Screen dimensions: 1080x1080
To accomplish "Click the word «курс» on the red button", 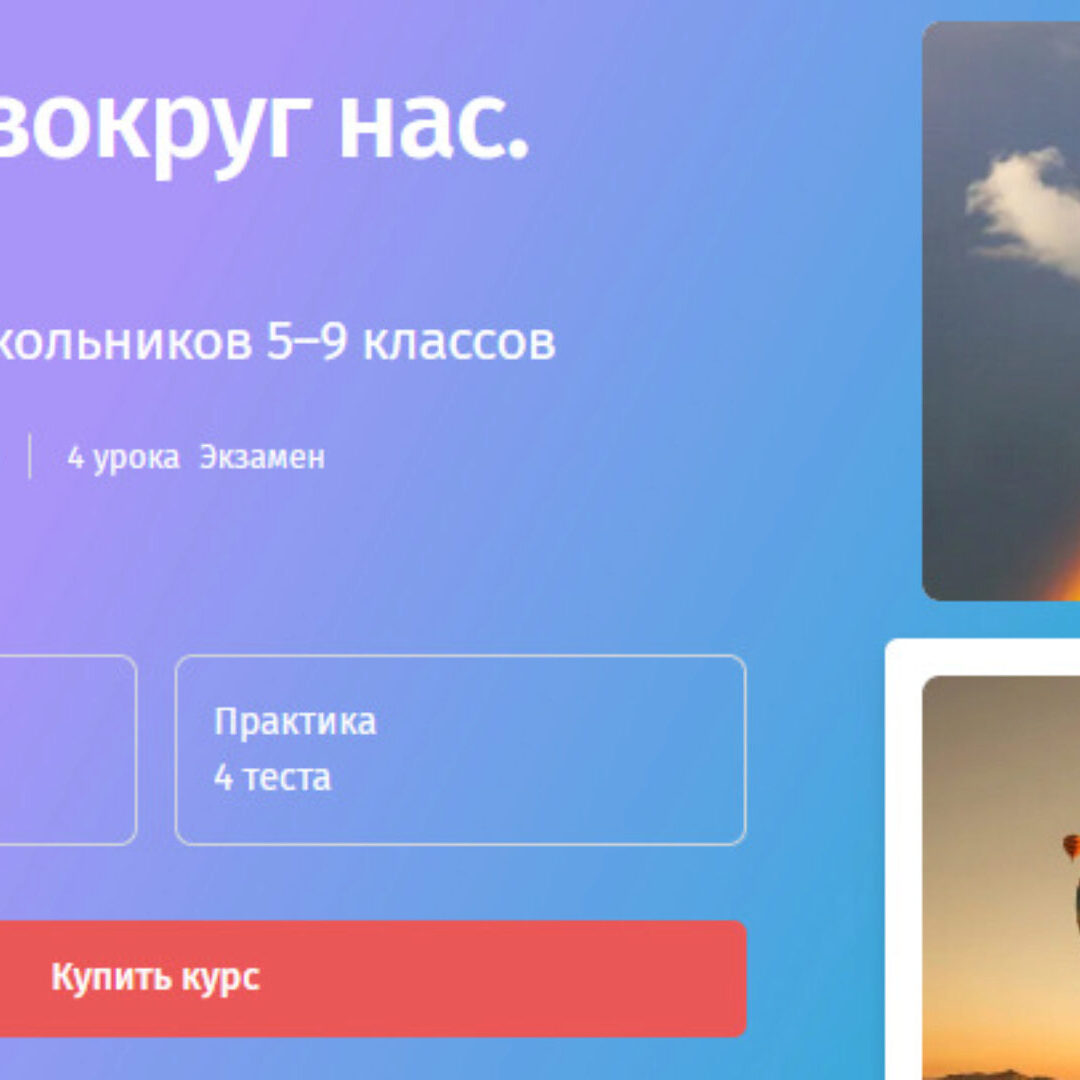I will pyautogui.click(x=220, y=978).
